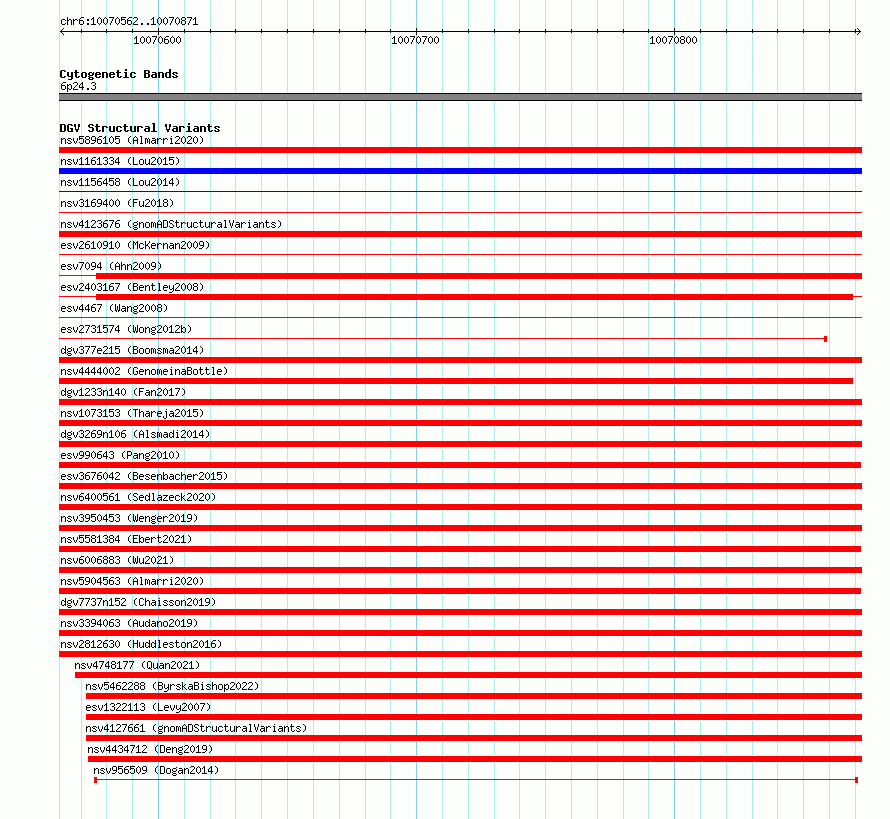Click ruler position 10070700

click(415, 40)
